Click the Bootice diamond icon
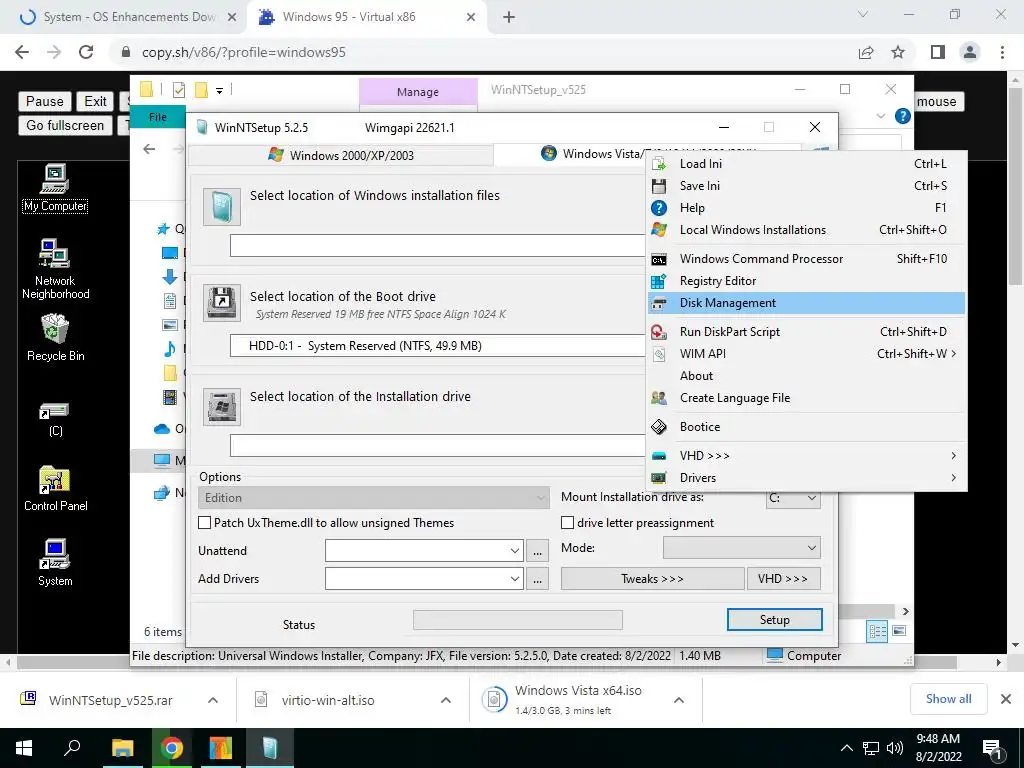 pos(659,427)
